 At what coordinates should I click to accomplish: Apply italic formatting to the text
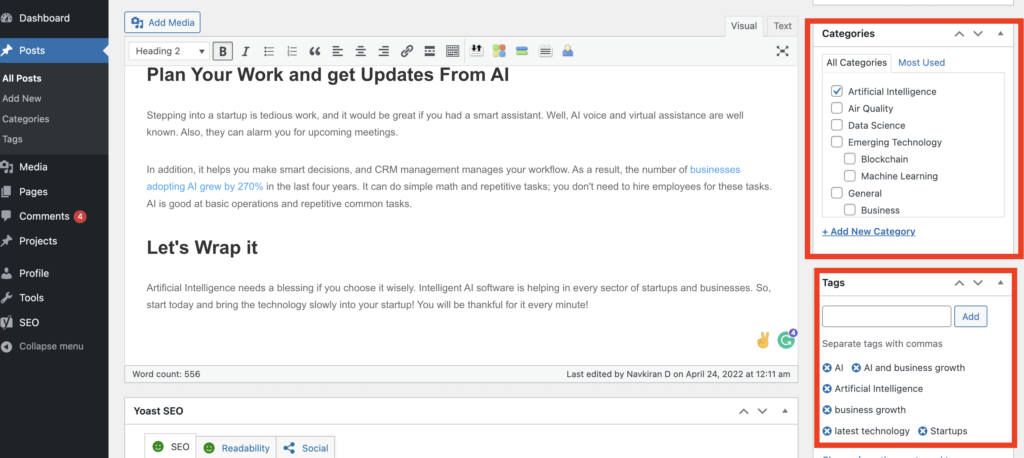coord(245,51)
